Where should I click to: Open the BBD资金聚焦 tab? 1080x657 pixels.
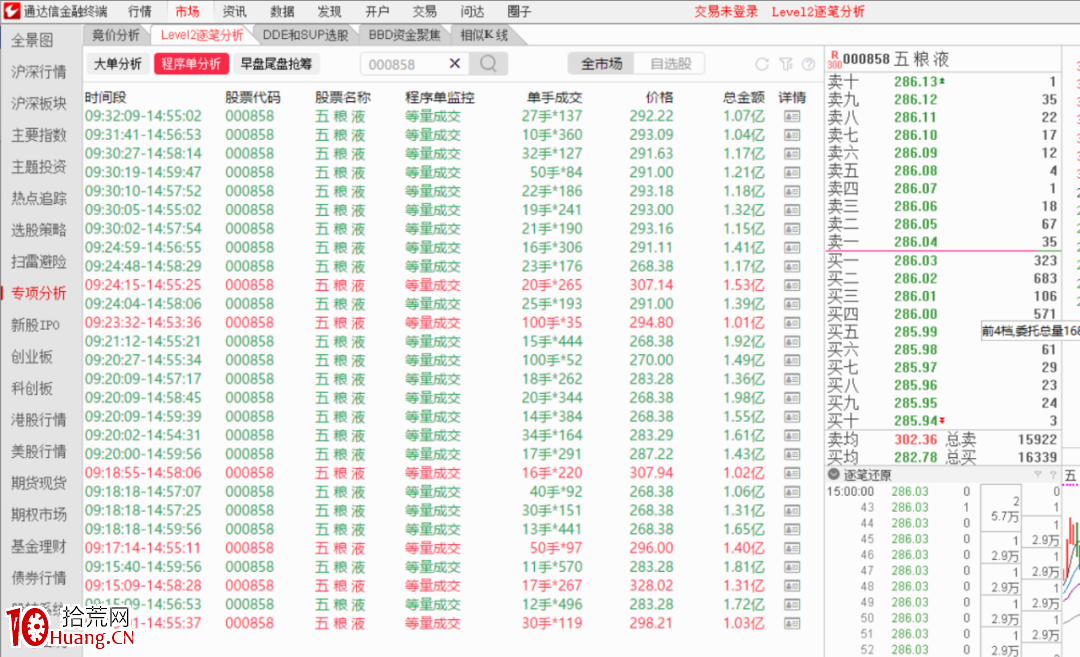click(x=404, y=35)
